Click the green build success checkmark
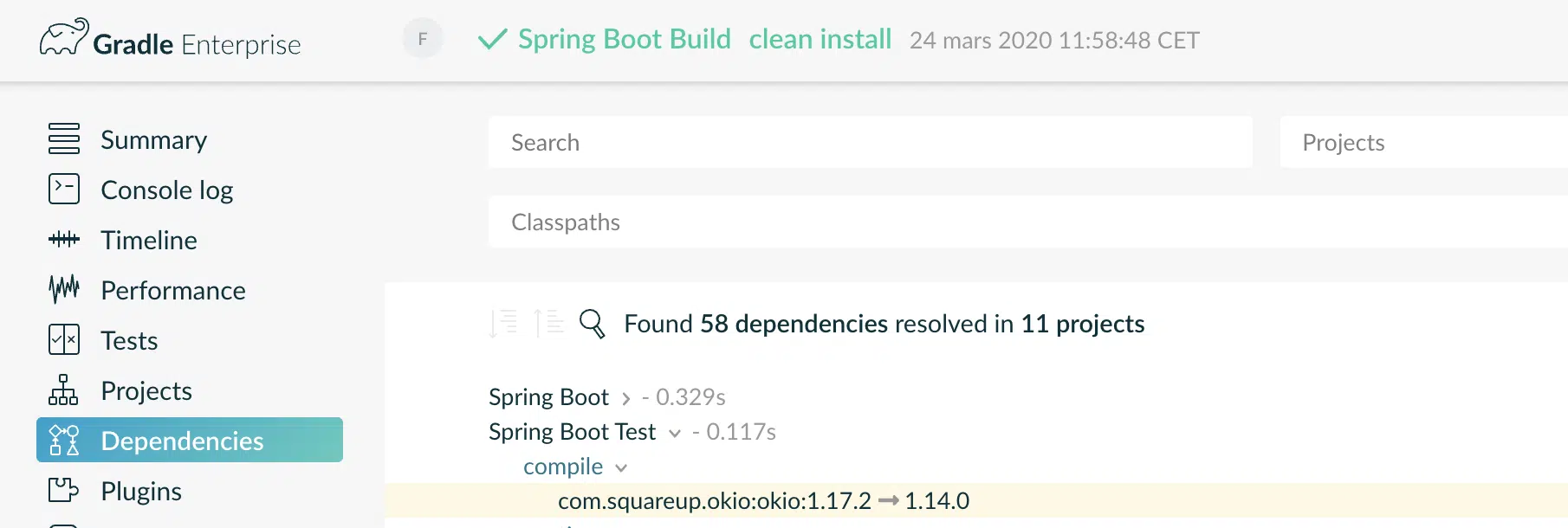This screenshot has width=1568, height=528. coord(492,39)
